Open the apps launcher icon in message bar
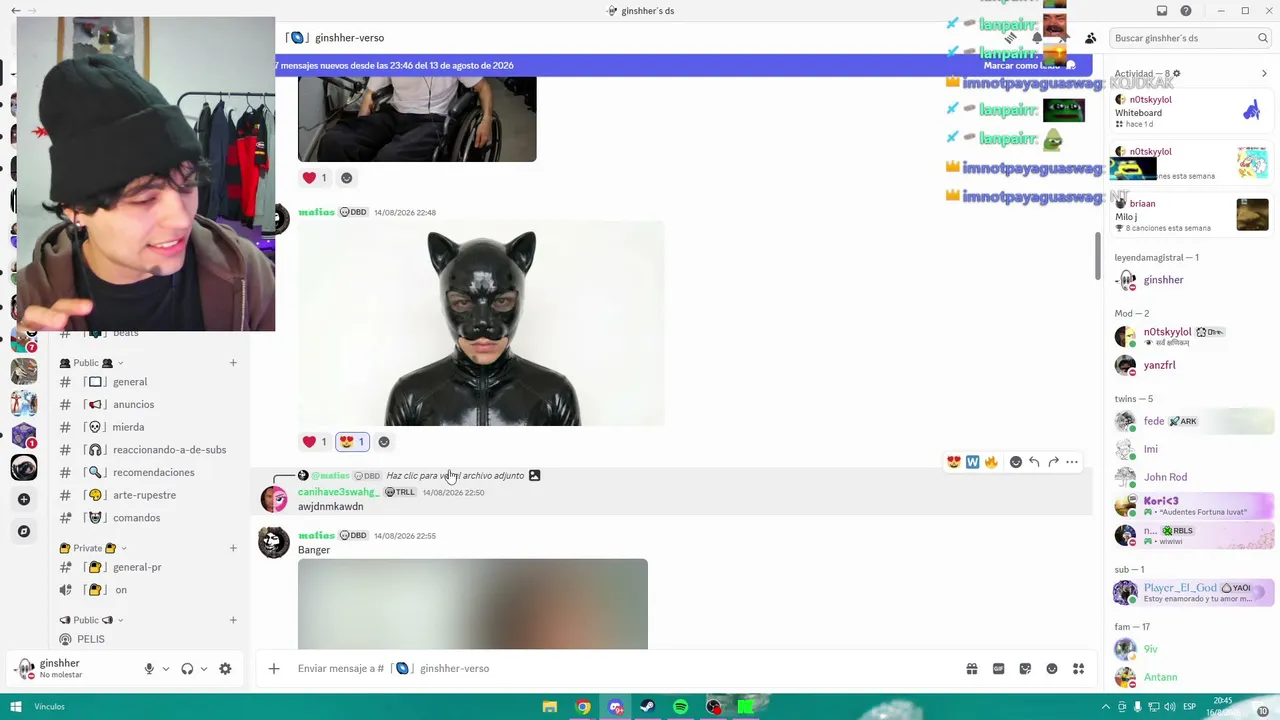Screen dimensions: 1280x720 [x=1078, y=669]
